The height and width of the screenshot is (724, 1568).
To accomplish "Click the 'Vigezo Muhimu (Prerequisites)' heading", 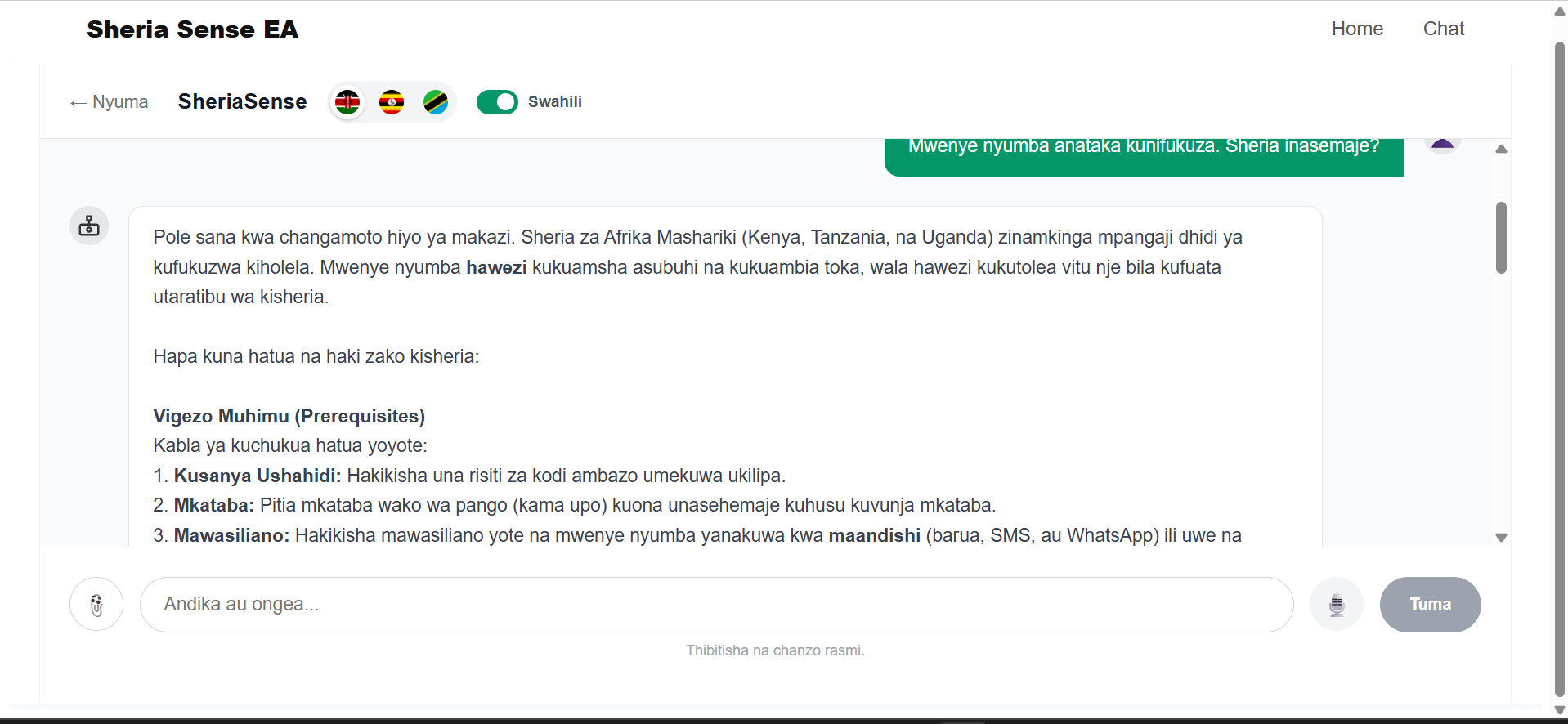I will point(289,416).
